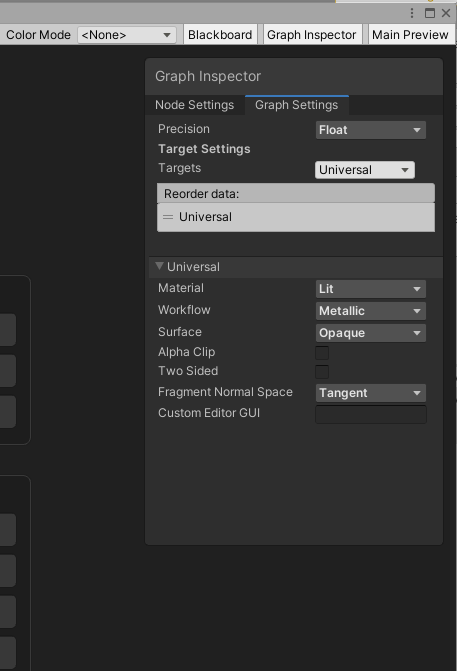Click the Universal reorder drag handle icon

pos(168,217)
